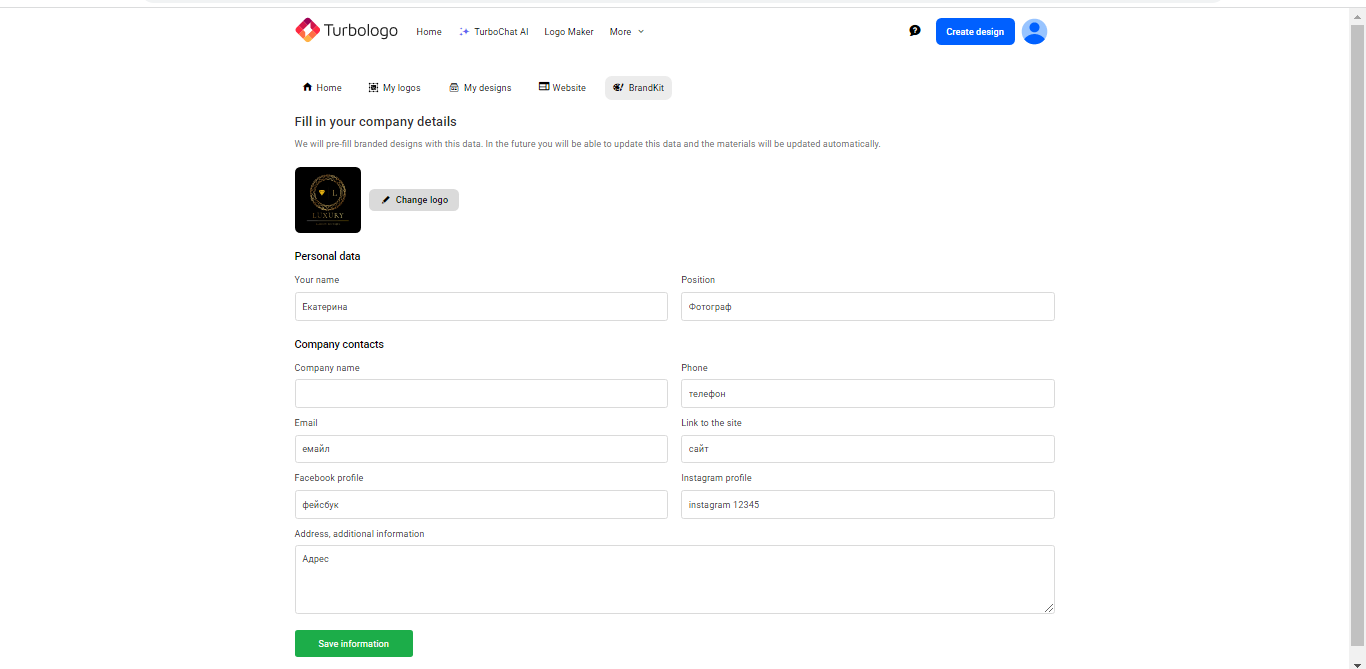The width and height of the screenshot is (1366, 669).
Task: Click Home in the top navigation bar
Action: click(x=429, y=32)
